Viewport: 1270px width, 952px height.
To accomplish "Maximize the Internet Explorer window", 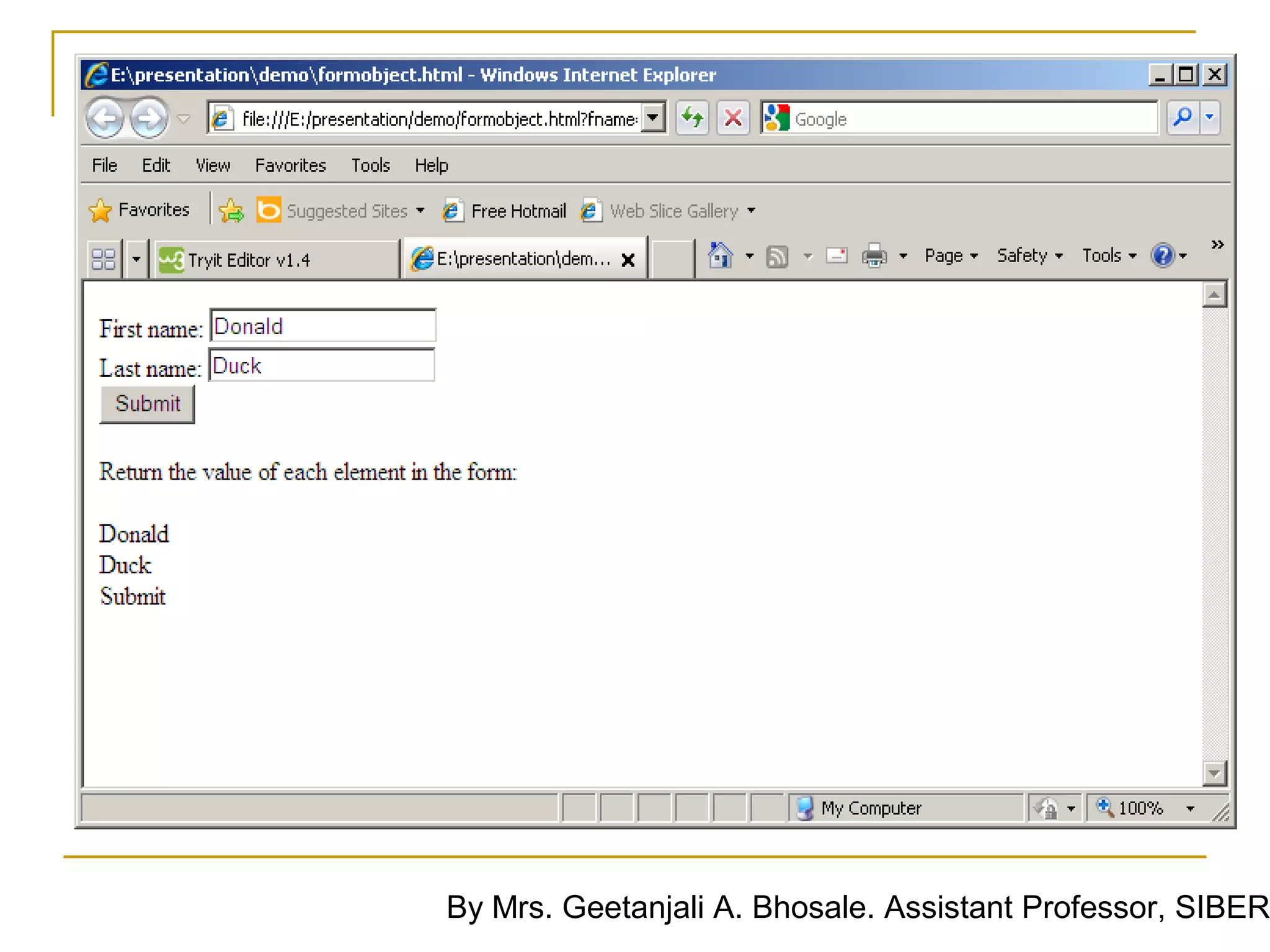I will point(1186,74).
